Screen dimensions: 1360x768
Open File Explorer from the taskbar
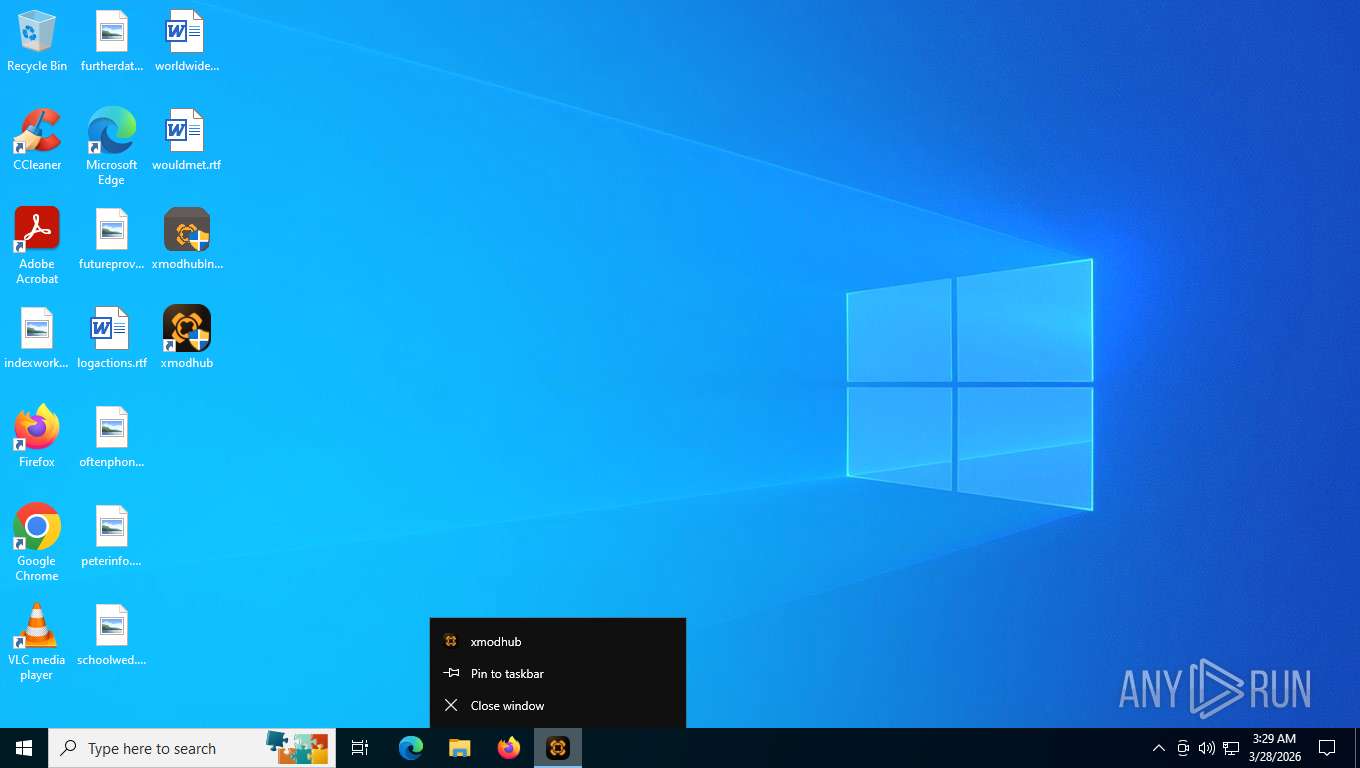pyautogui.click(x=460, y=748)
